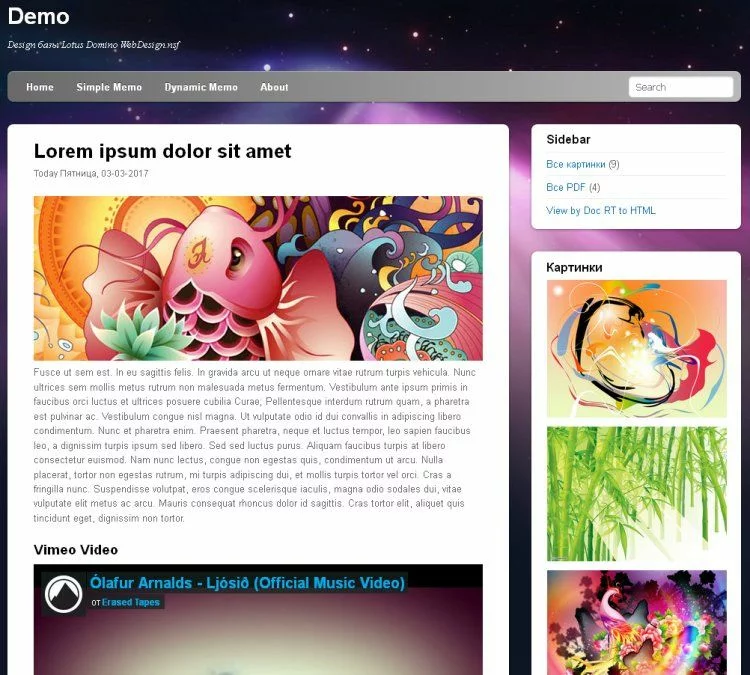Follow the View by Doc RT to HTML link
The image size is (750, 675).
(600, 211)
